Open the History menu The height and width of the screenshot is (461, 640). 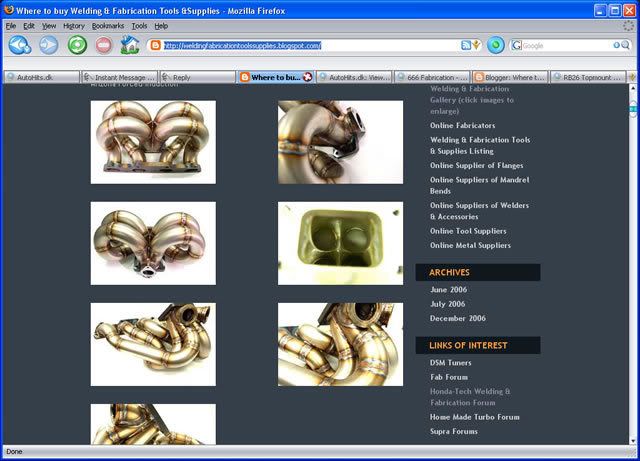point(73,26)
